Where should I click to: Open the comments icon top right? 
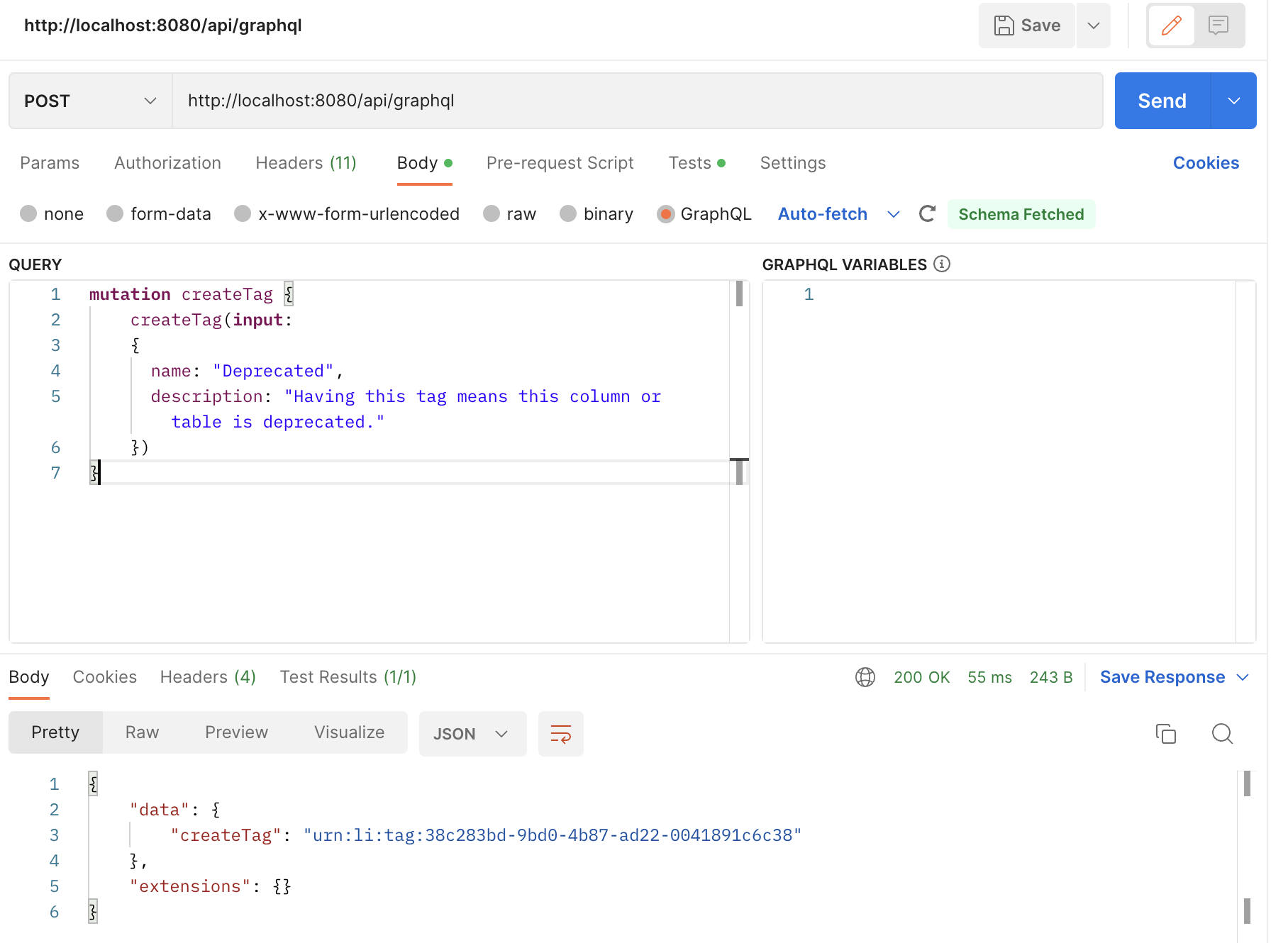click(x=1218, y=26)
